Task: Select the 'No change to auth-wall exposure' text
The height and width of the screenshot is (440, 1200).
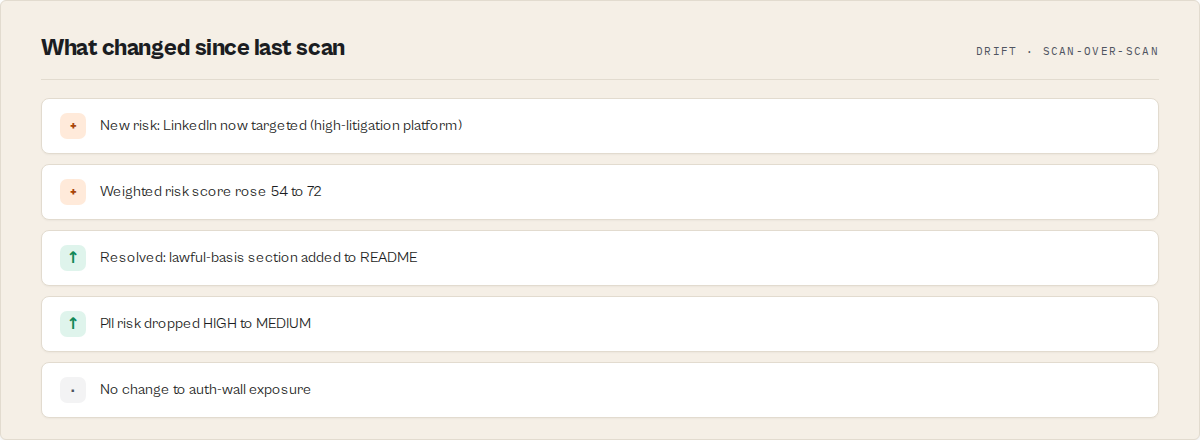Action: point(205,390)
